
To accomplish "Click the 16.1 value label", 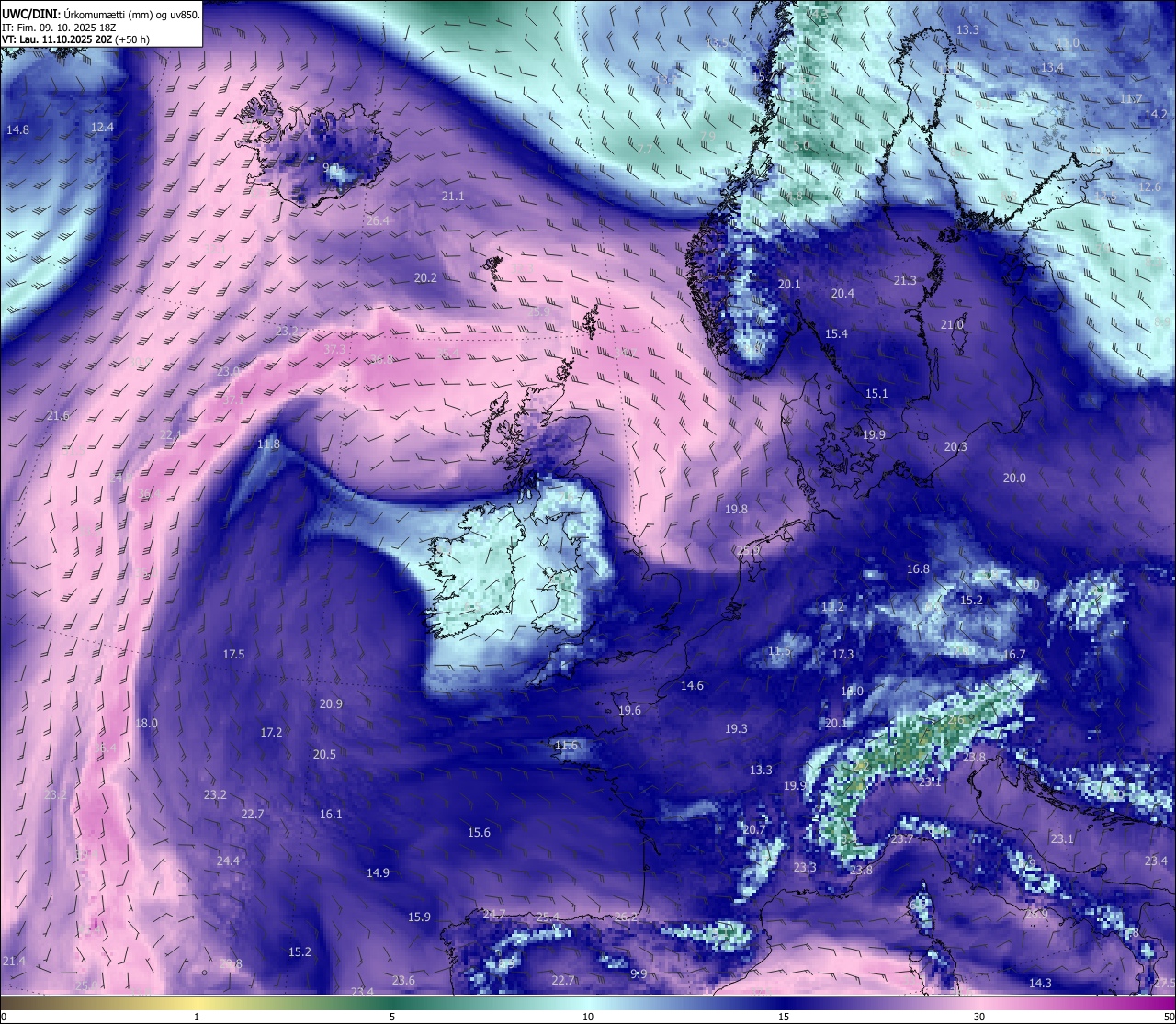I will (331, 814).
